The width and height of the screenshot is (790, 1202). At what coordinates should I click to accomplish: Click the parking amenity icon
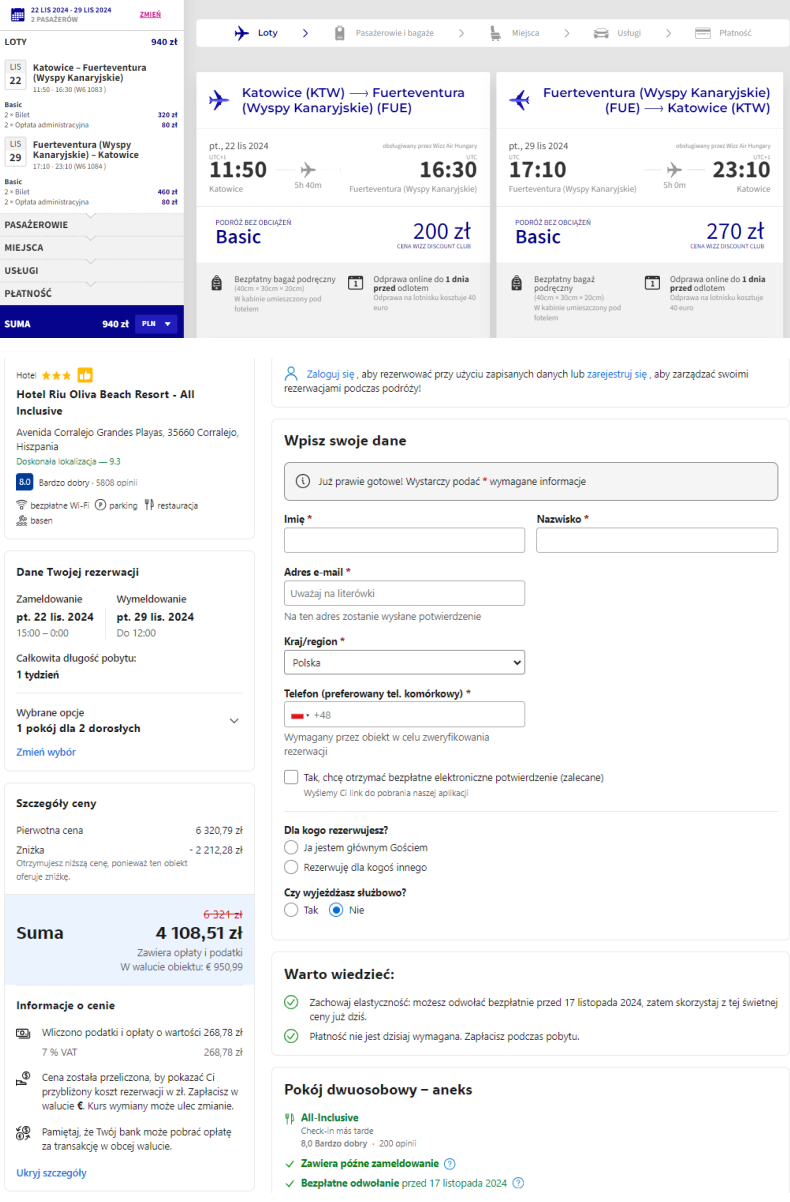click(100, 505)
